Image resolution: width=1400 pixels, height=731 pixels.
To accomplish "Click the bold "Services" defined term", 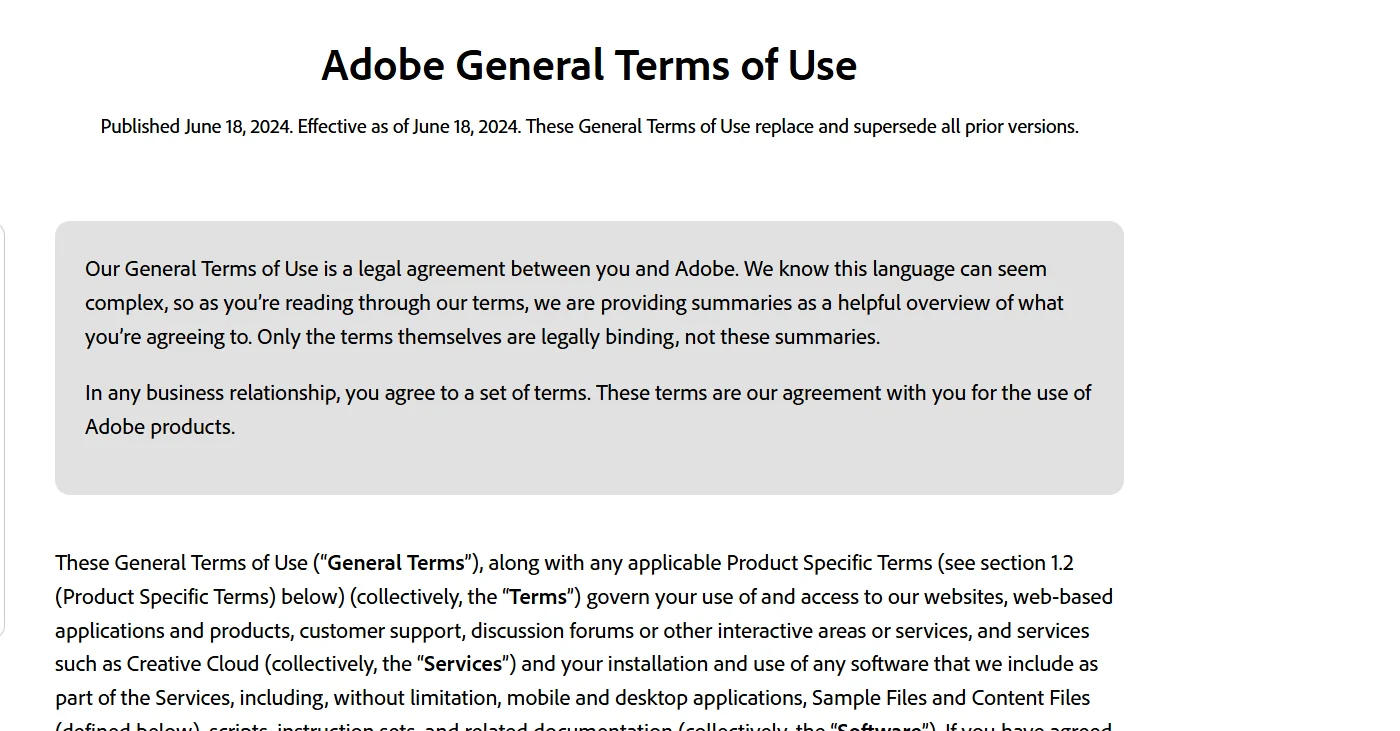I will [x=463, y=664].
